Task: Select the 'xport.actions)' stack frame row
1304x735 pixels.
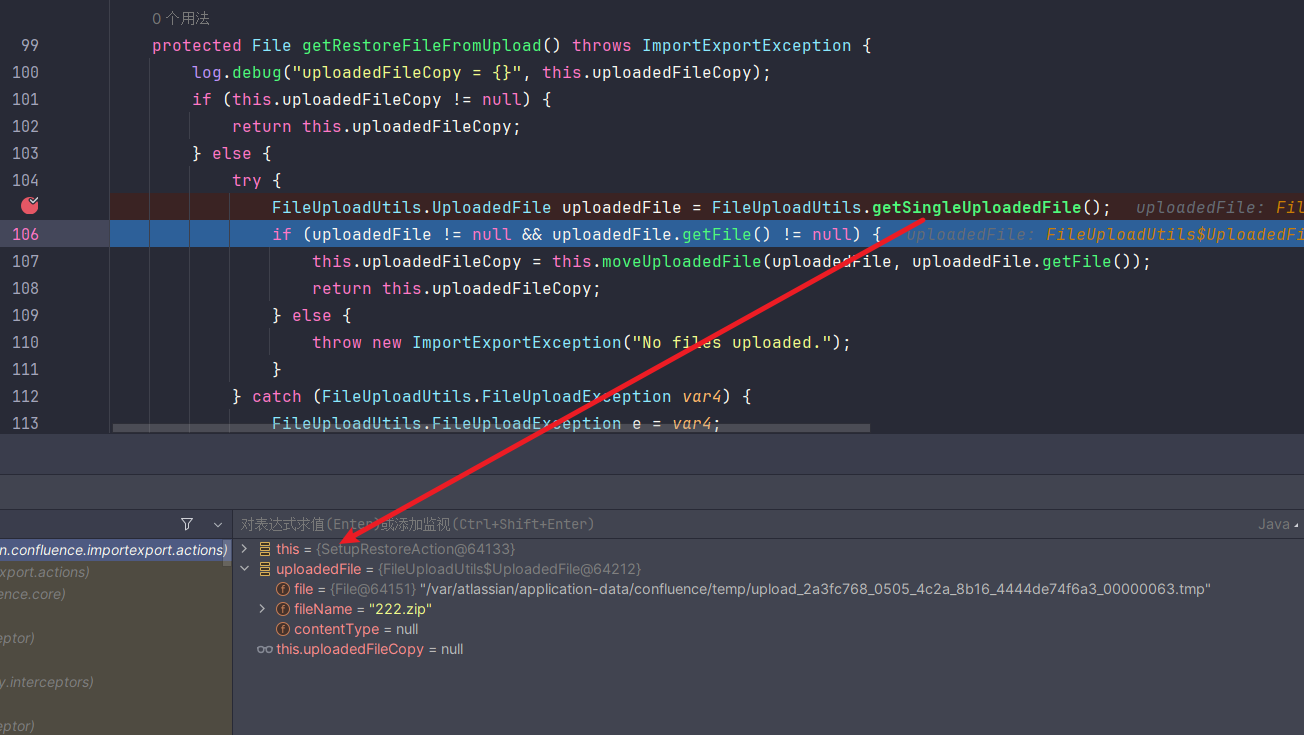Action: tap(115, 572)
